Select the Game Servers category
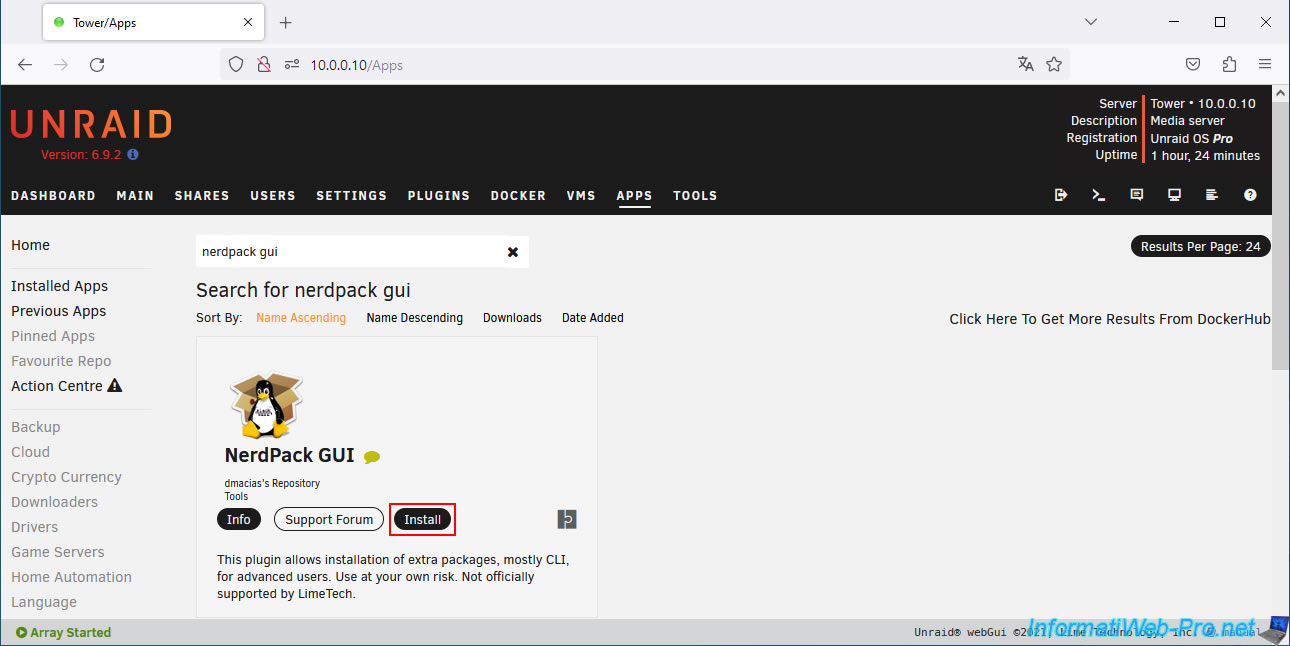The image size is (1290, 646). [58, 552]
